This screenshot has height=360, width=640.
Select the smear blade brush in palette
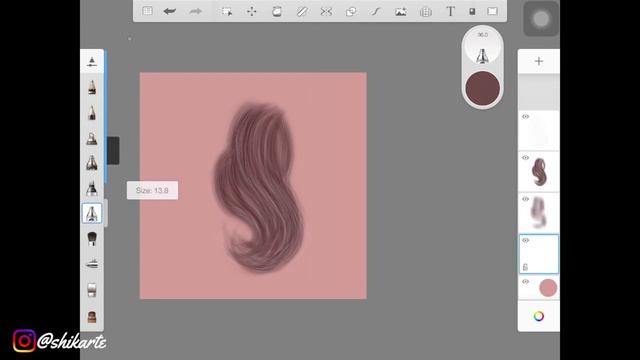92,264
